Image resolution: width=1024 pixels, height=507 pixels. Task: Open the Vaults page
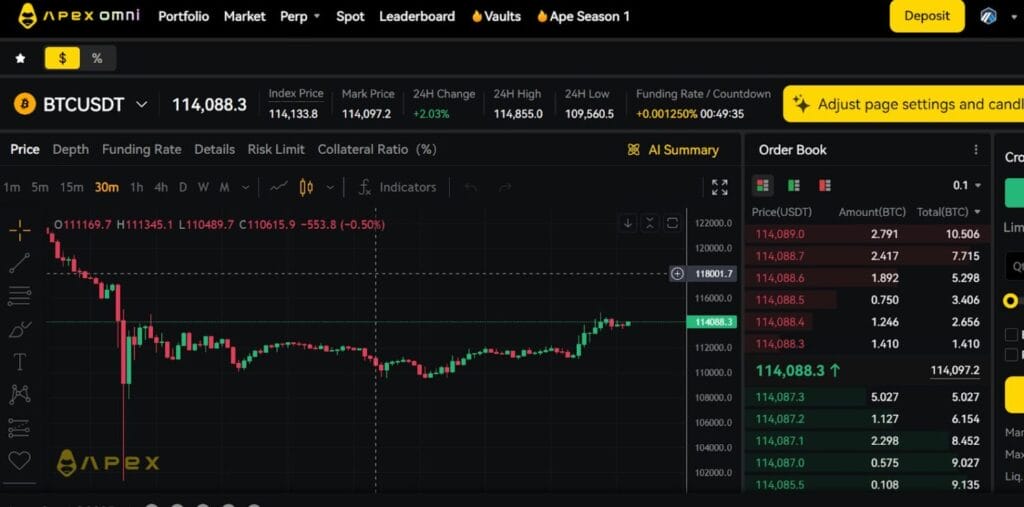(x=496, y=16)
